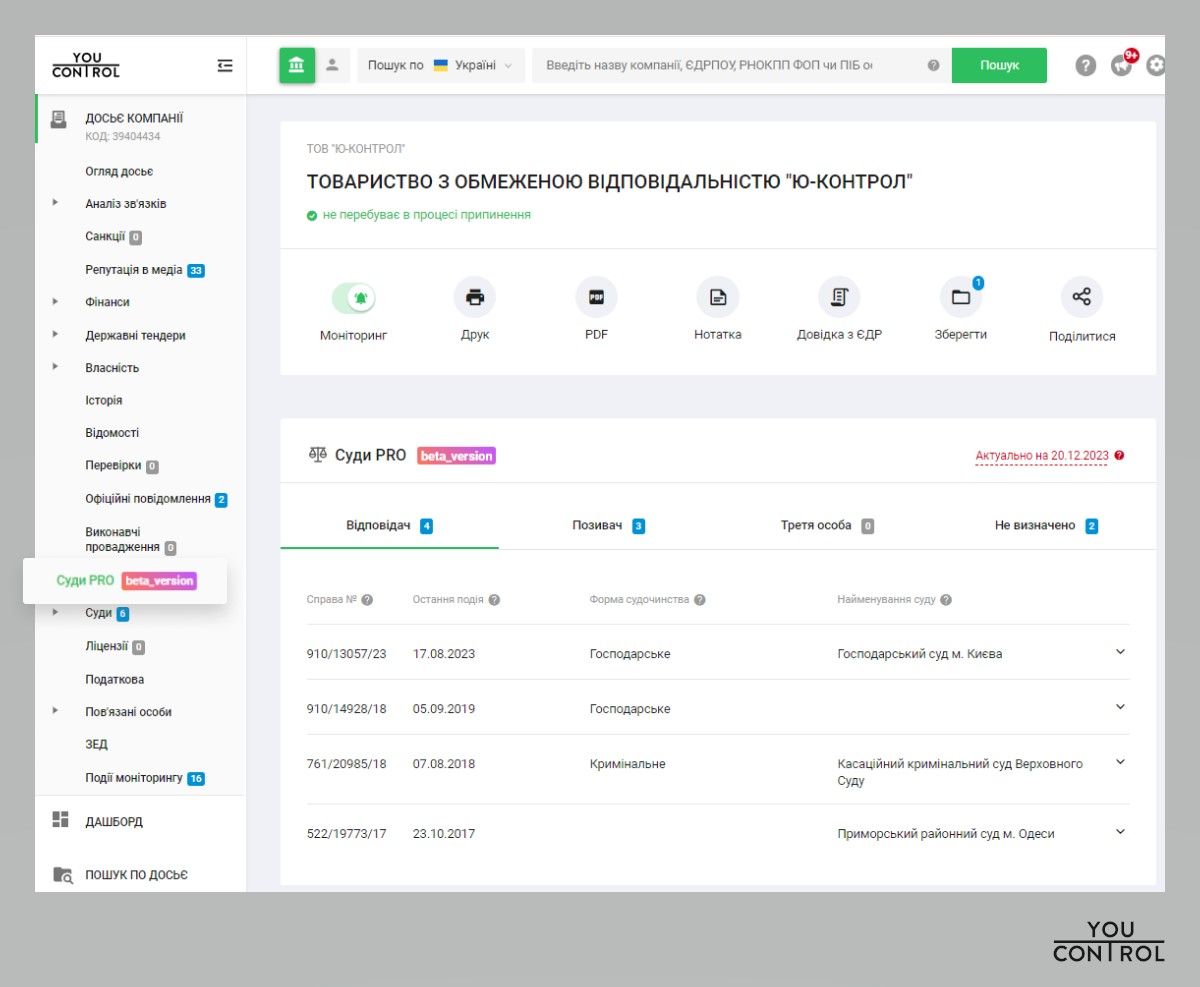Expand court case 910/13057/23 row chevron
1200x987 pixels.
click(1120, 652)
